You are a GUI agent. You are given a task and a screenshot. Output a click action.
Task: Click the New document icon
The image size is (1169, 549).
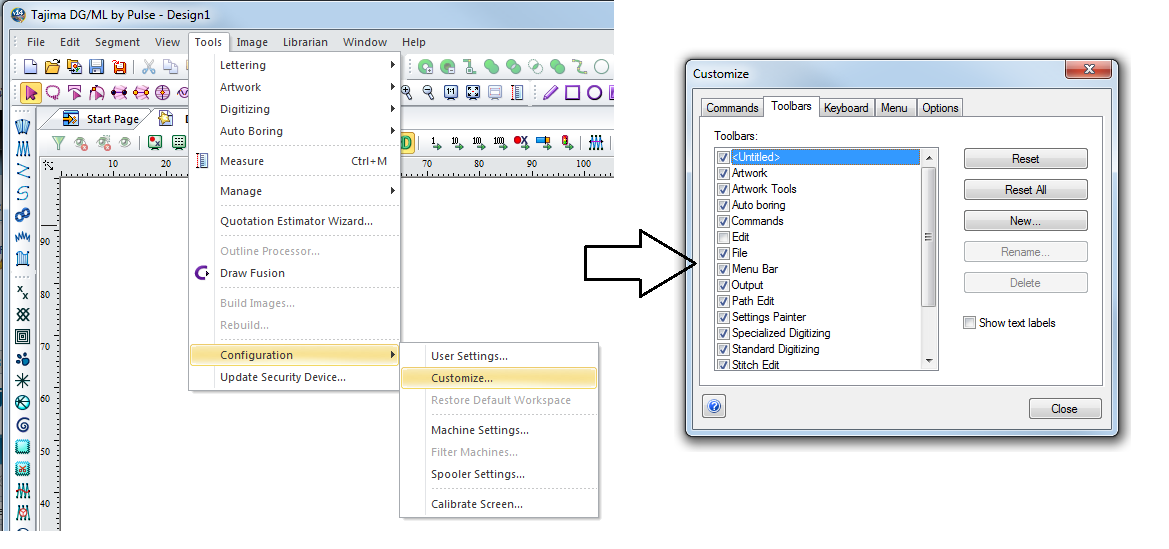[x=31, y=67]
